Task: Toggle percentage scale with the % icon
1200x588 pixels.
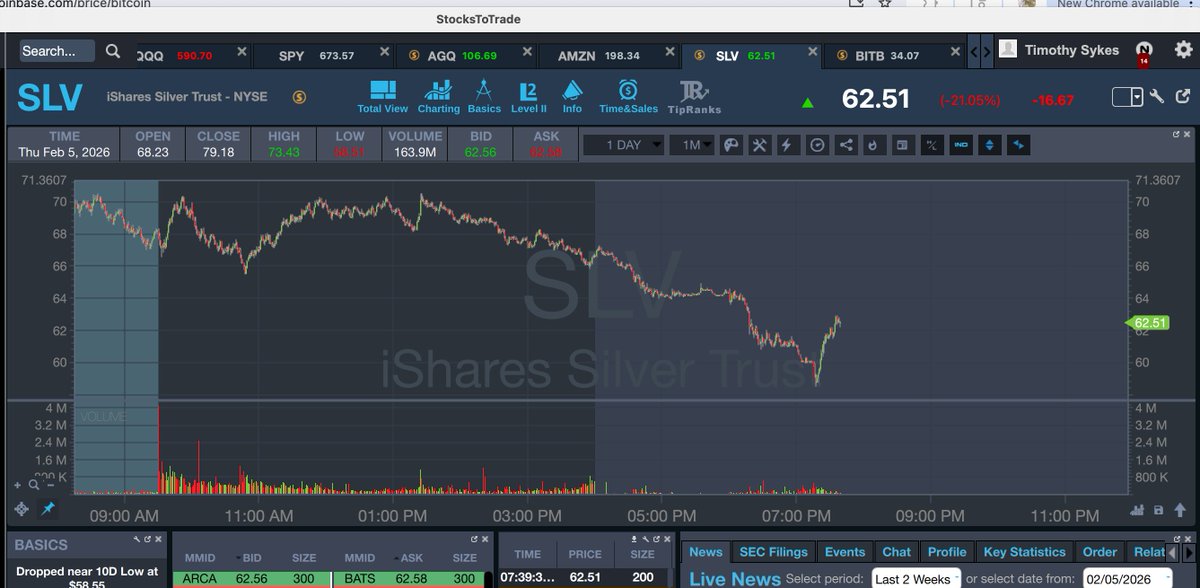Action: point(929,145)
